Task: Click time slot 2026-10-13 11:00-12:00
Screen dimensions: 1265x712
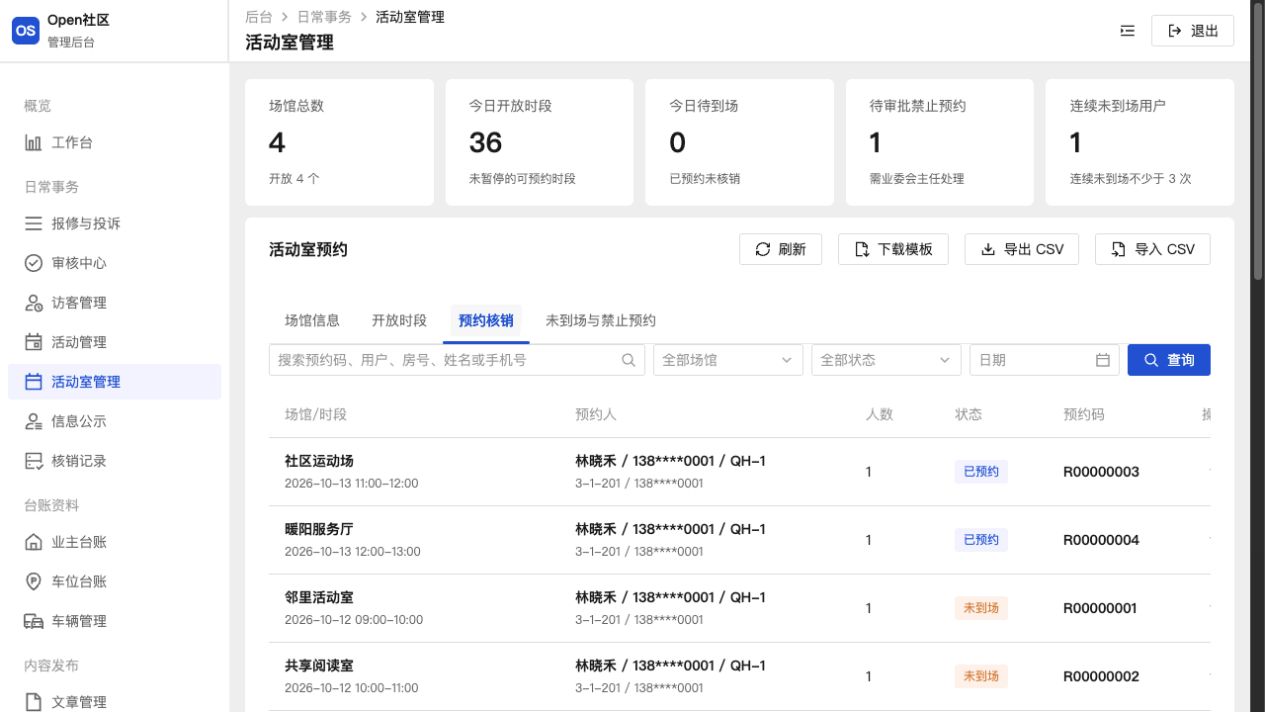Action: [x=351, y=483]
